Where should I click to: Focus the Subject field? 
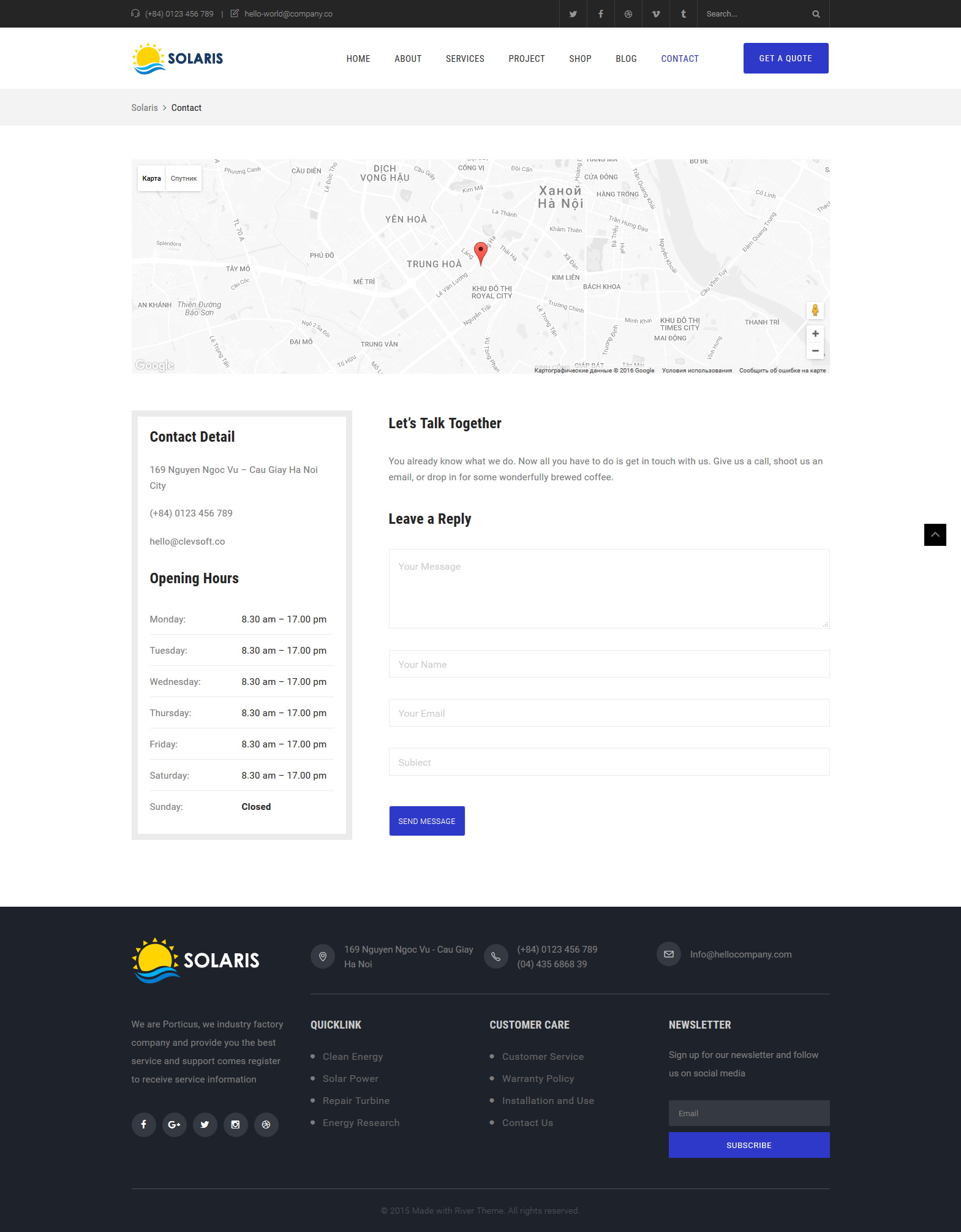(x=609, y=762)
